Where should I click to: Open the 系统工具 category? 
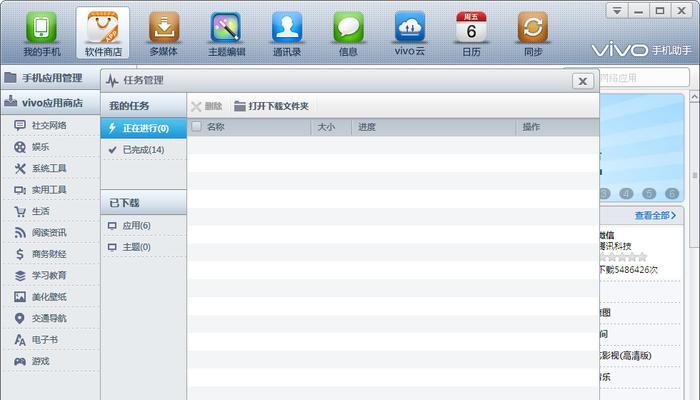point(50,168)
